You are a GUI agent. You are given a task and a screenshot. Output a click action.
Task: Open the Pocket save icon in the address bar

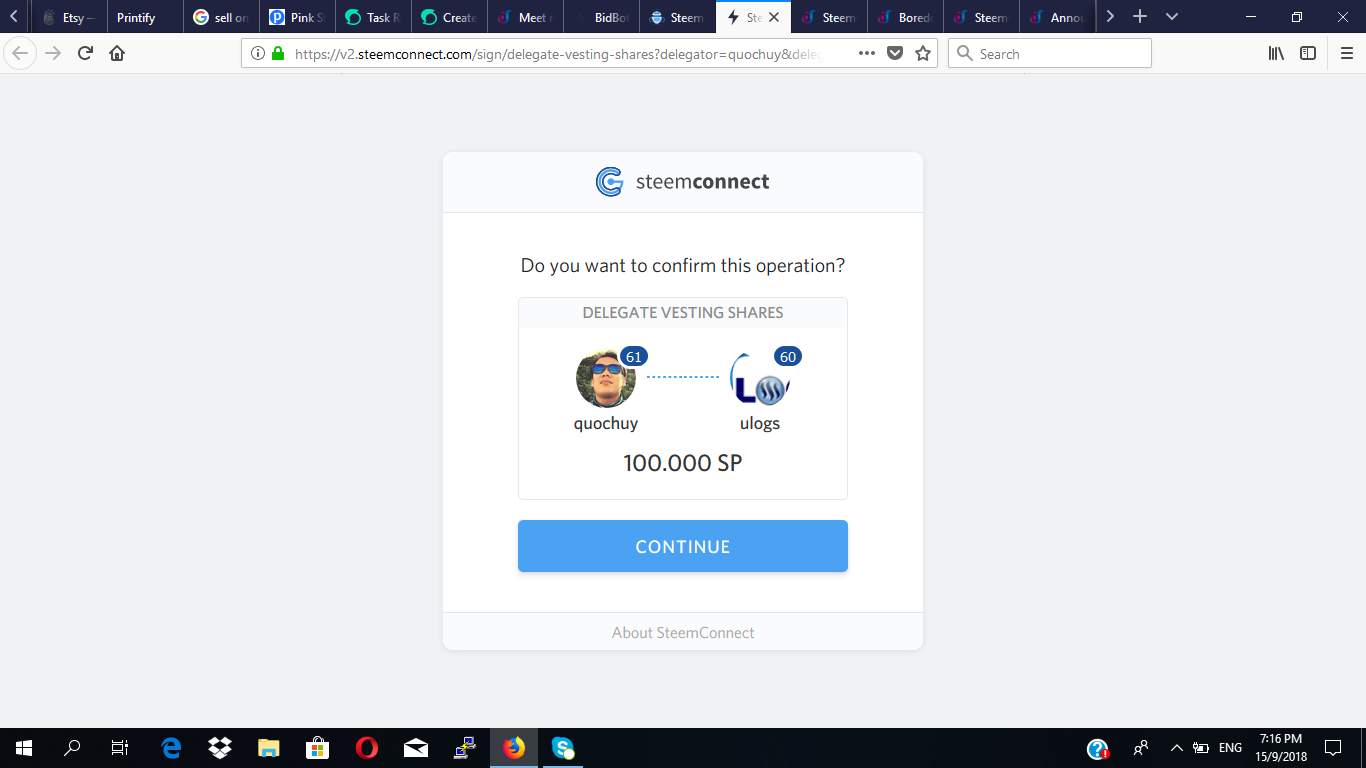pos(895,54)
